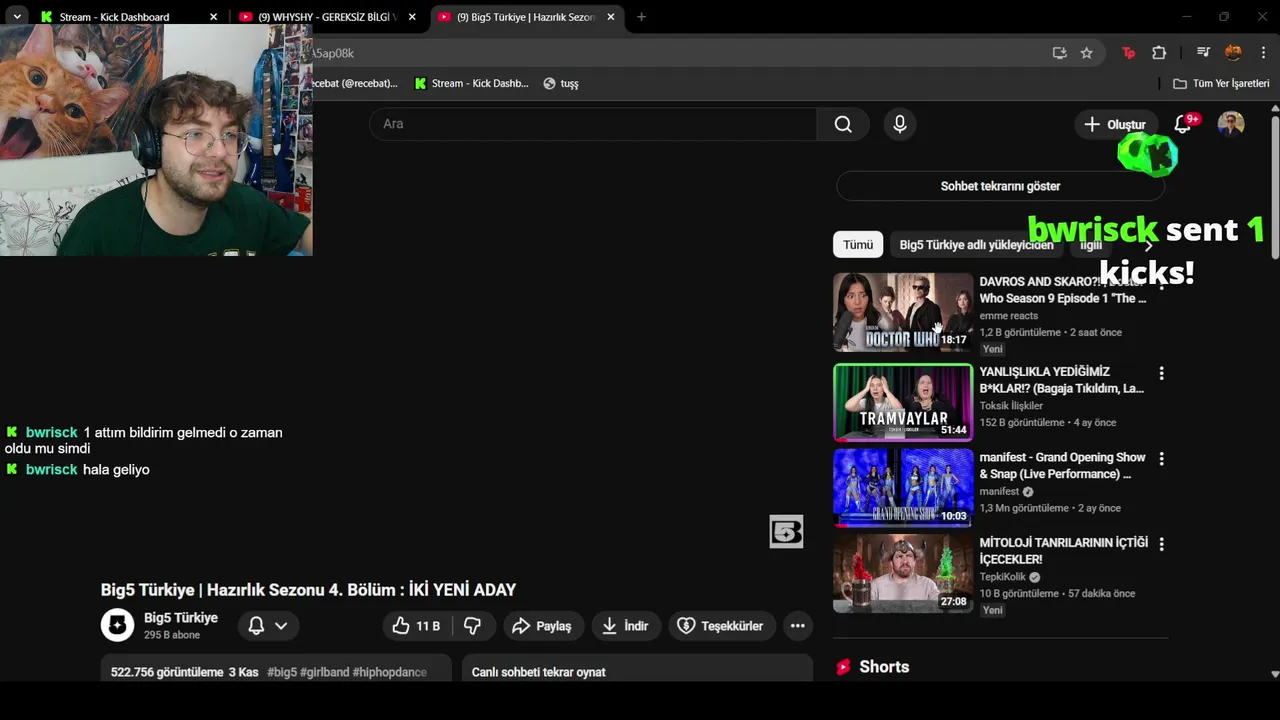This screenshot has width=1280, height=720.
Task: Open options for YANLIŞLIKLA YEDİĞİMİZ video
Action: point(1161,373)
